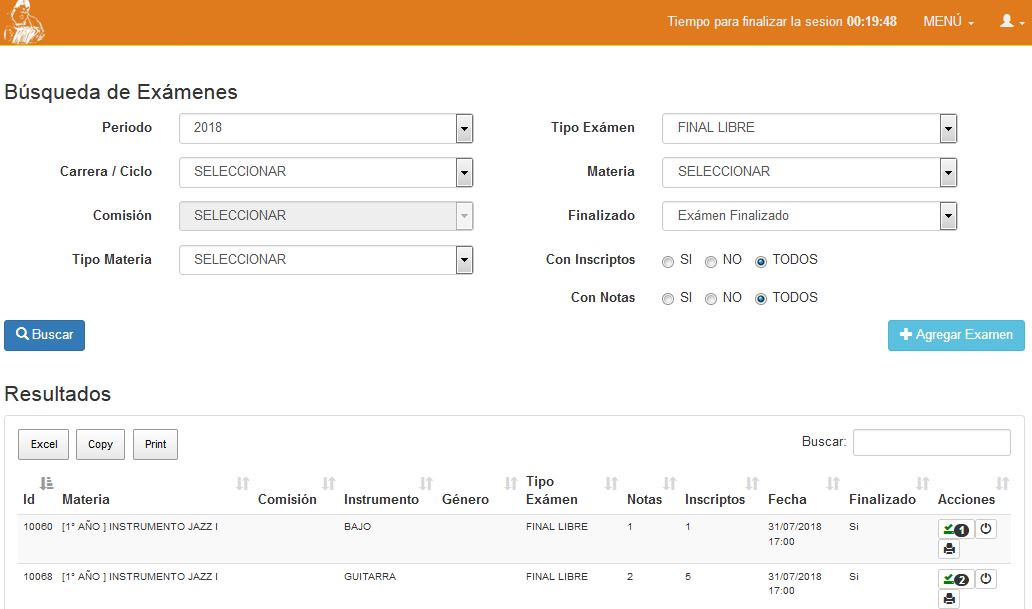This screenshot has width=1032, height=609.
Task: Expand the Tipo Exámen dropdown
Action: (809, 128)
